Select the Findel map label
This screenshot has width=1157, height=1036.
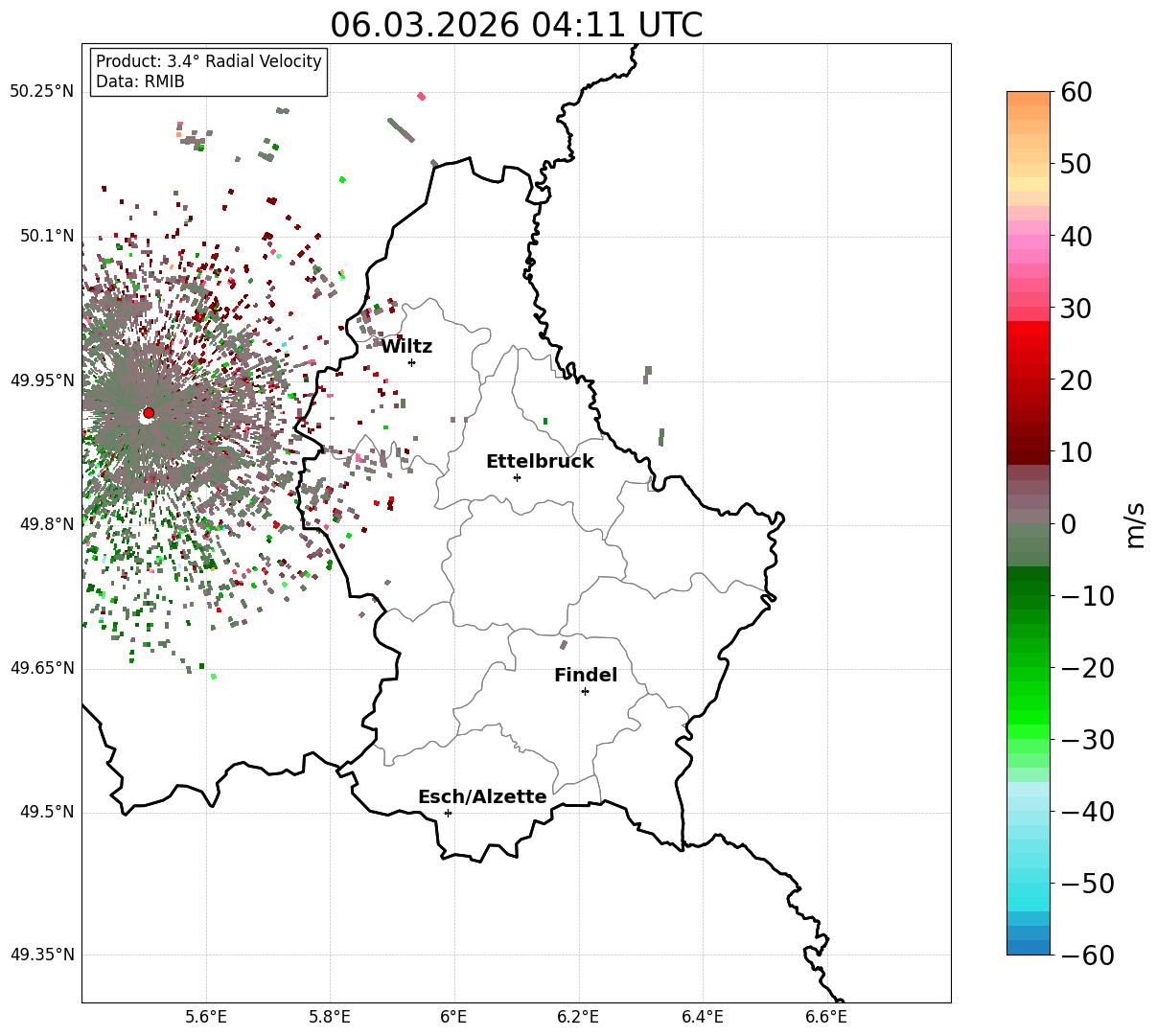(x=586, y=676)
